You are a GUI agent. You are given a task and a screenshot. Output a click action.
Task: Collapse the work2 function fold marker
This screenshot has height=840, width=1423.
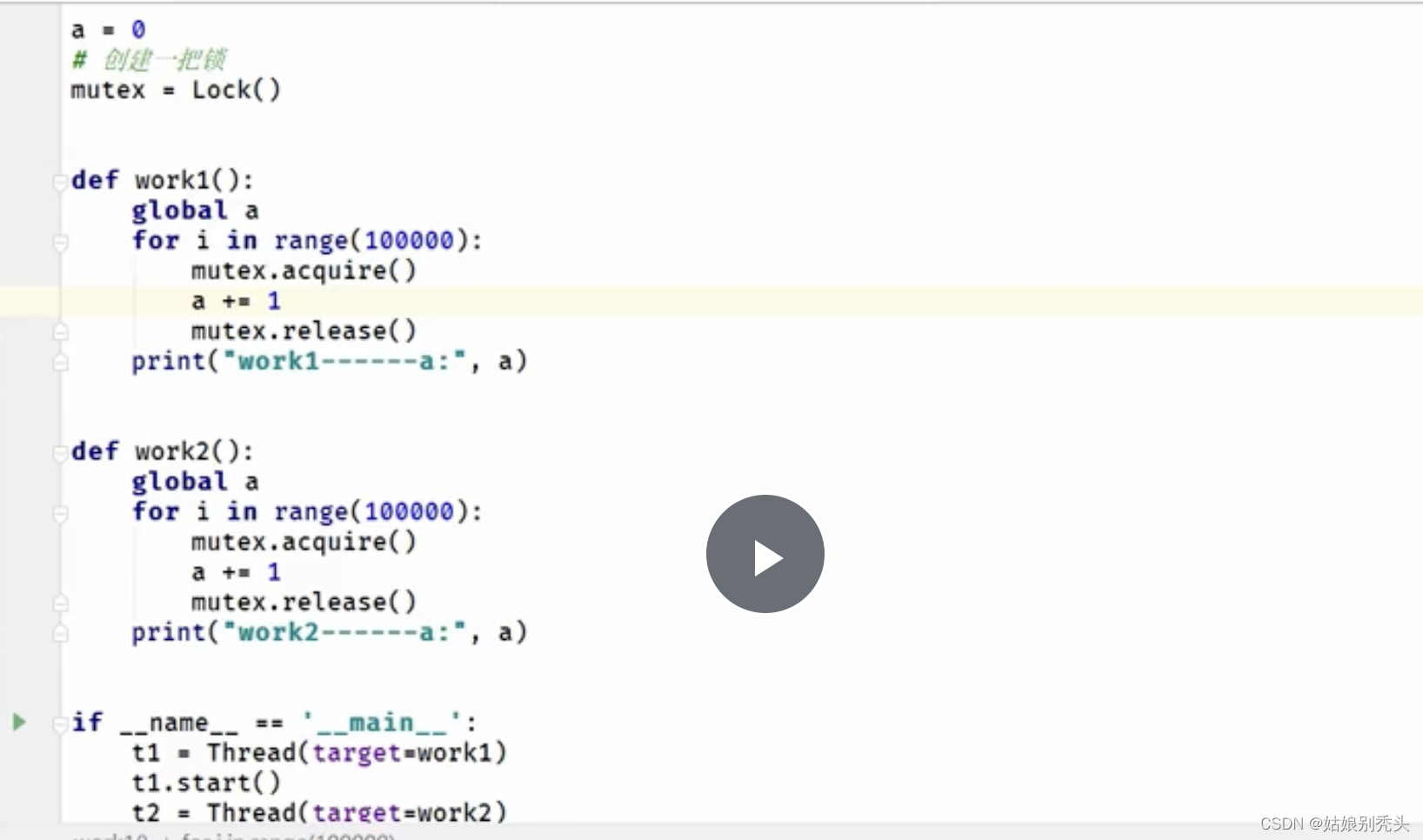point(60,453)
